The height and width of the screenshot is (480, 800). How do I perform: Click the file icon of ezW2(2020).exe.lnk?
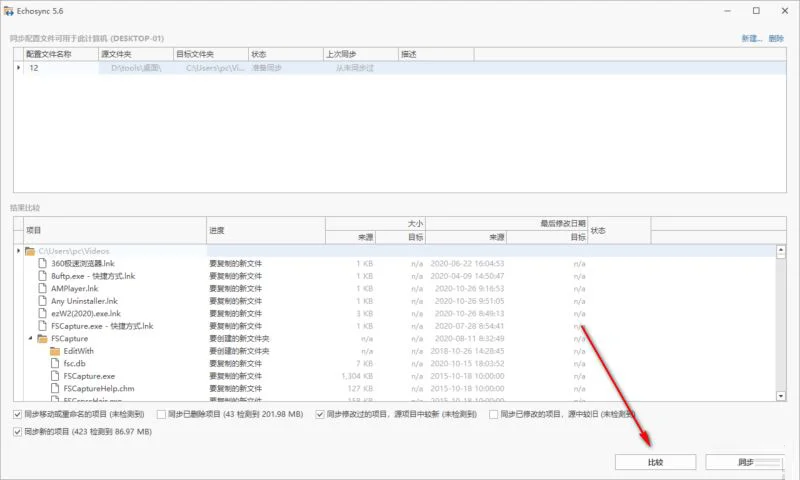[43, 313]
